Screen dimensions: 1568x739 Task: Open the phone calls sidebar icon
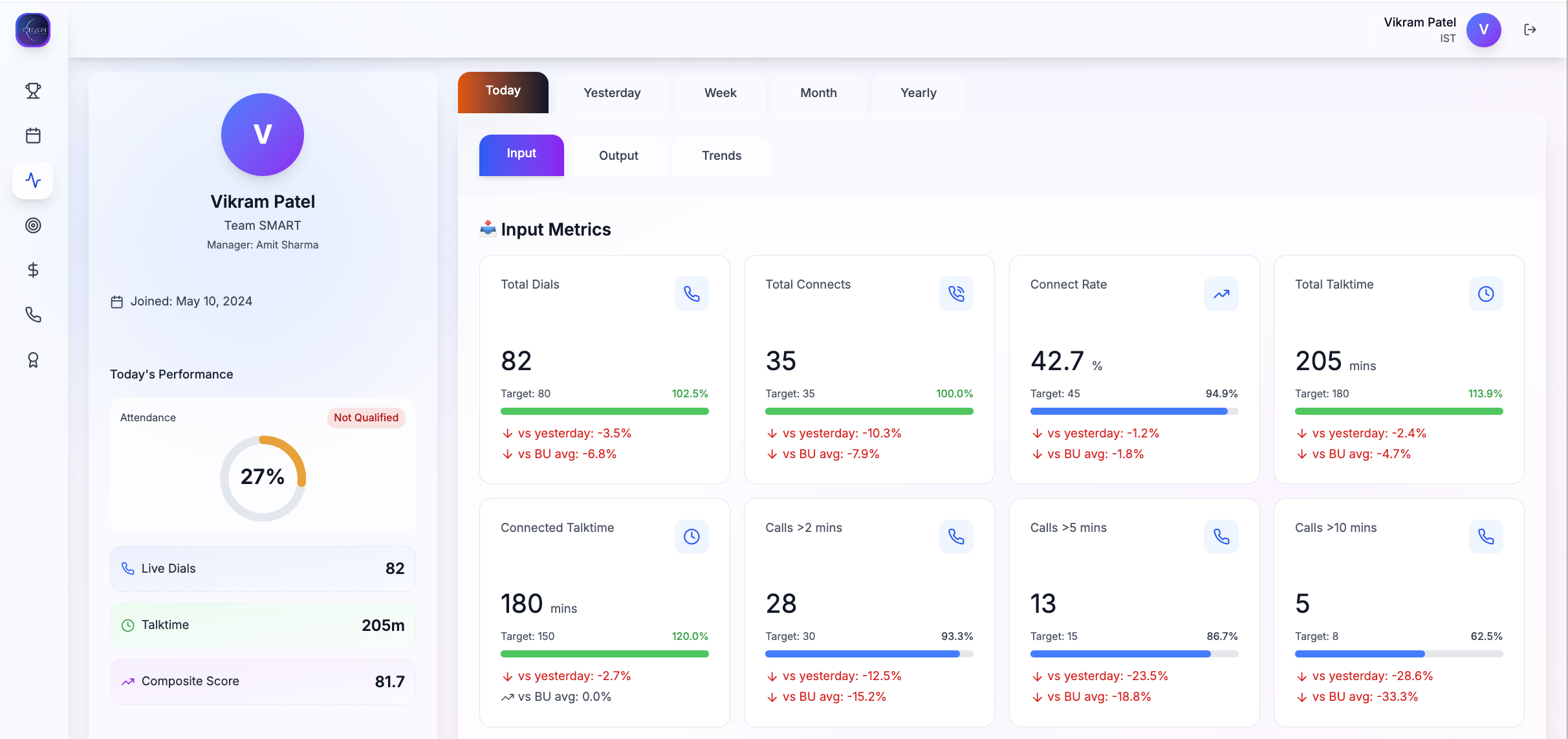[33, 314]
